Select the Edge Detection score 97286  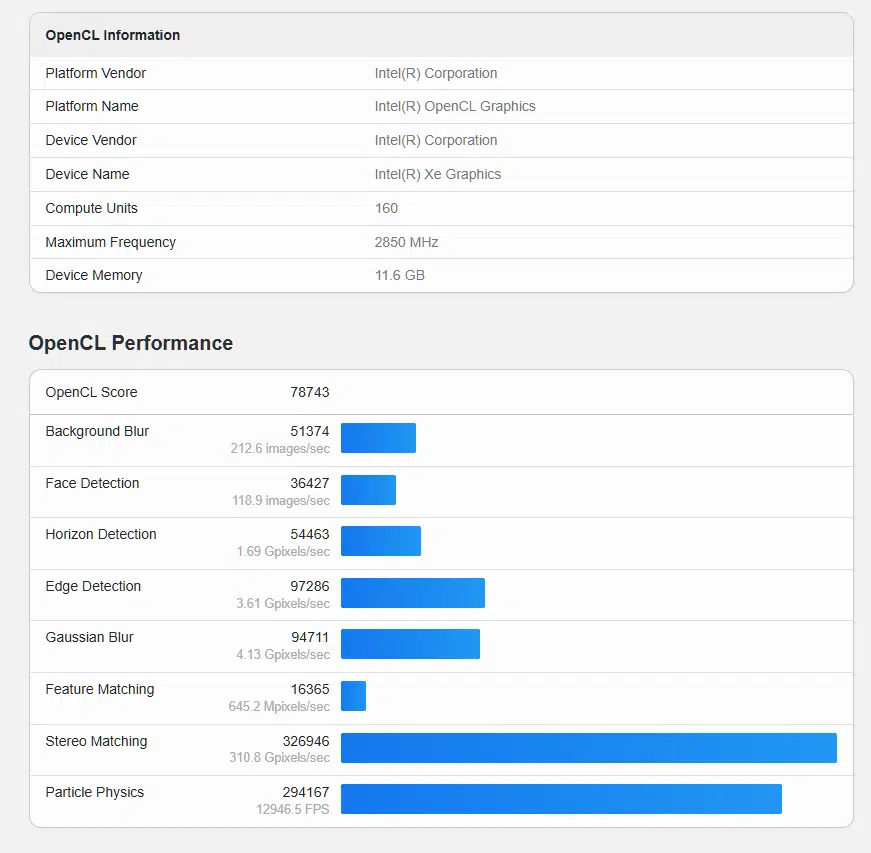[310, 586]
